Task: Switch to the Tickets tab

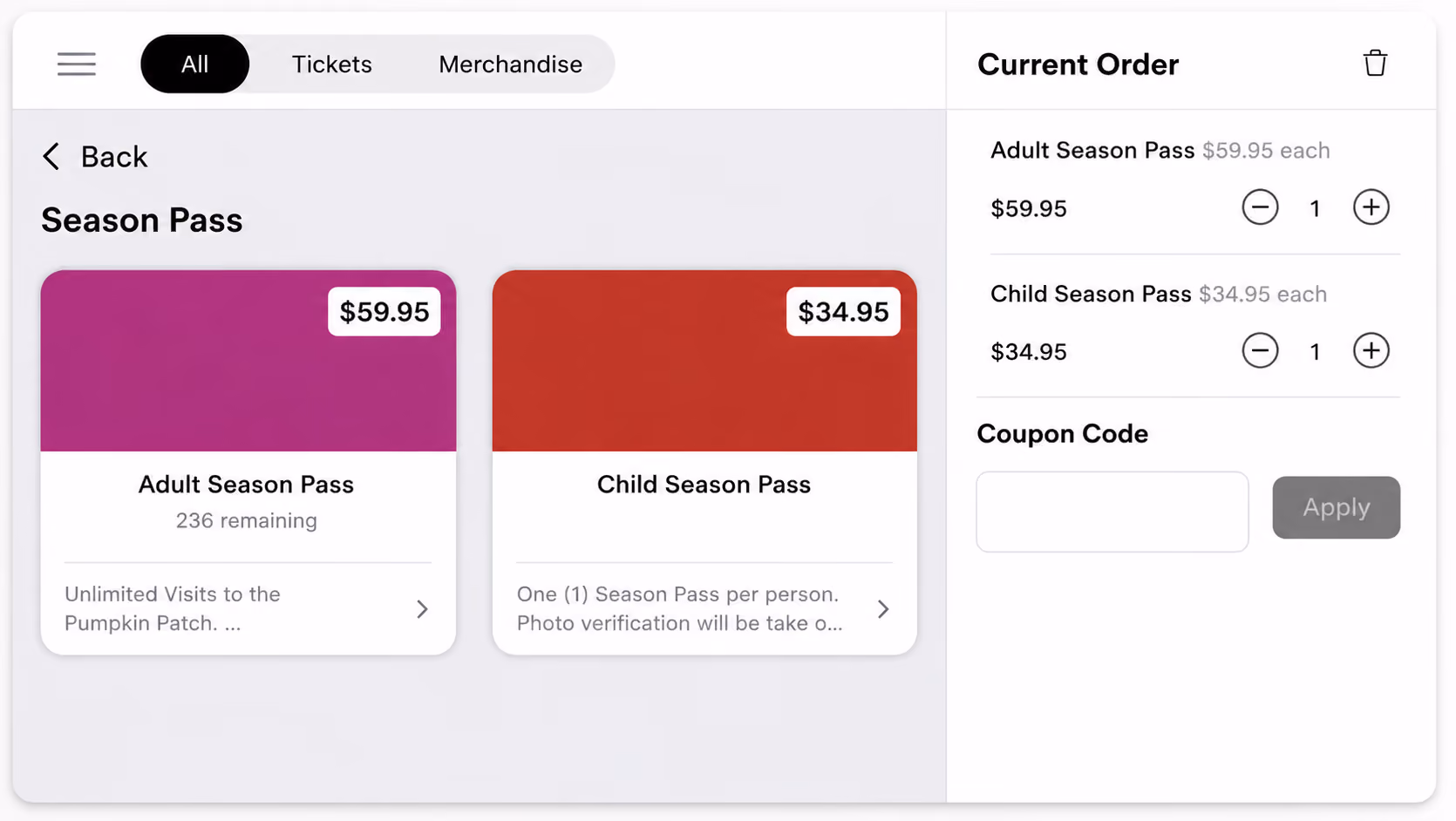Action: point(331,64)
